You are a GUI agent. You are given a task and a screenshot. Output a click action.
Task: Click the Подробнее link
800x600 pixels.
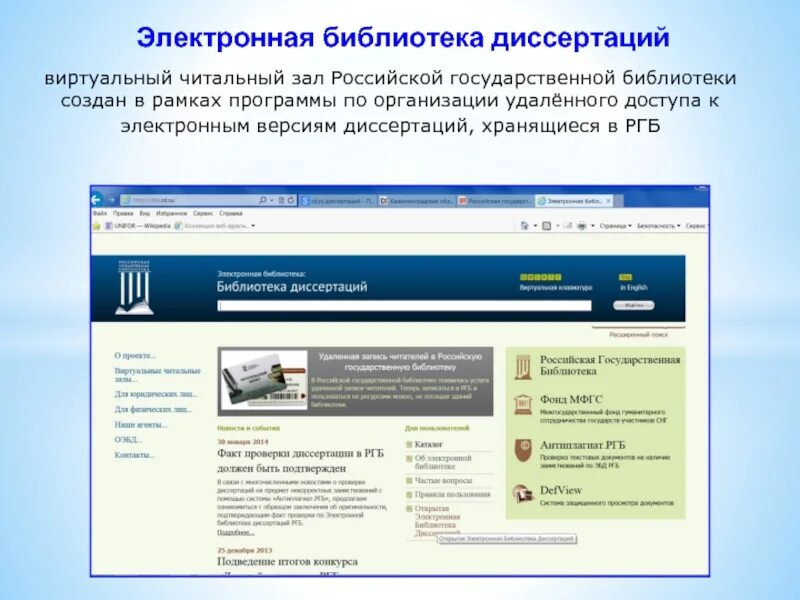pyautogui.click(x=236, y=532)
